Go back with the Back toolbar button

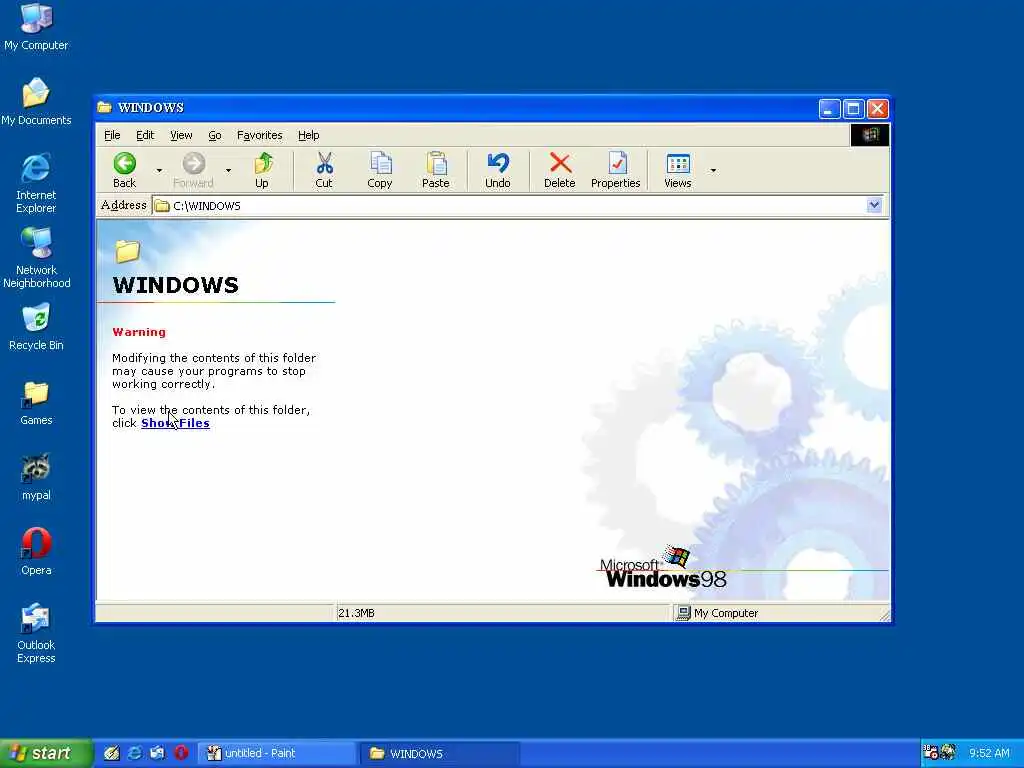click(125, 170)
